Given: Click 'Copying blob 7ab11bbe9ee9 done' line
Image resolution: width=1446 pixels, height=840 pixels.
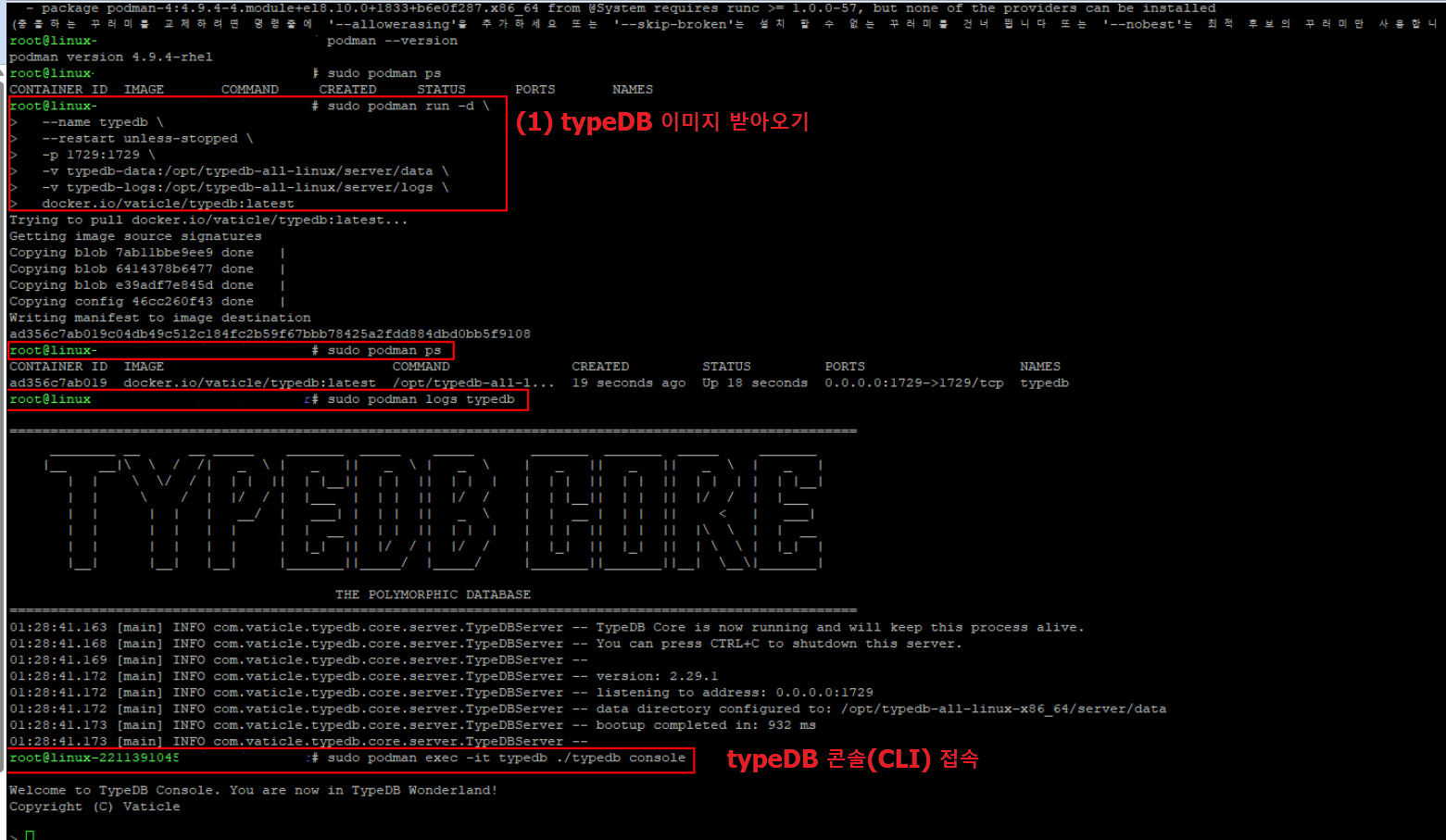Looking at the screenshot, I should (x=132, y=253).
